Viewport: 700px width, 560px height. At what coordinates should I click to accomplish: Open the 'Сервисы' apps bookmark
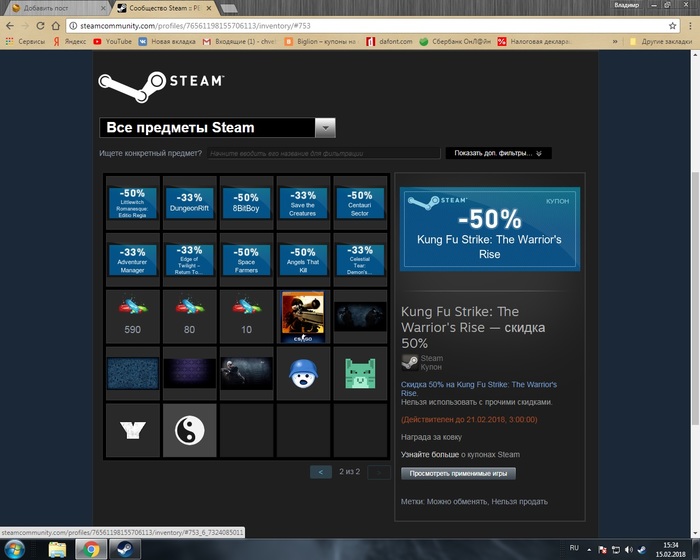25,42
